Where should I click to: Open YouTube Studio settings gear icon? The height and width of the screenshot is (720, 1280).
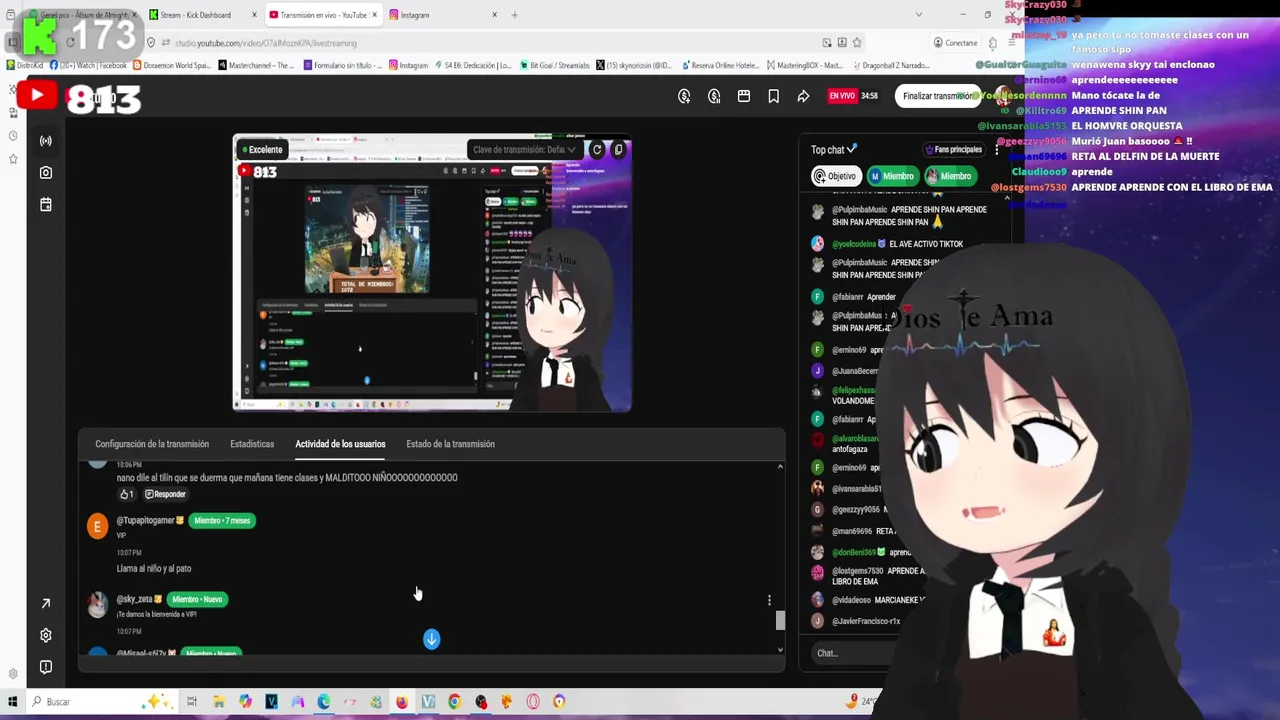tap(45, 635)
